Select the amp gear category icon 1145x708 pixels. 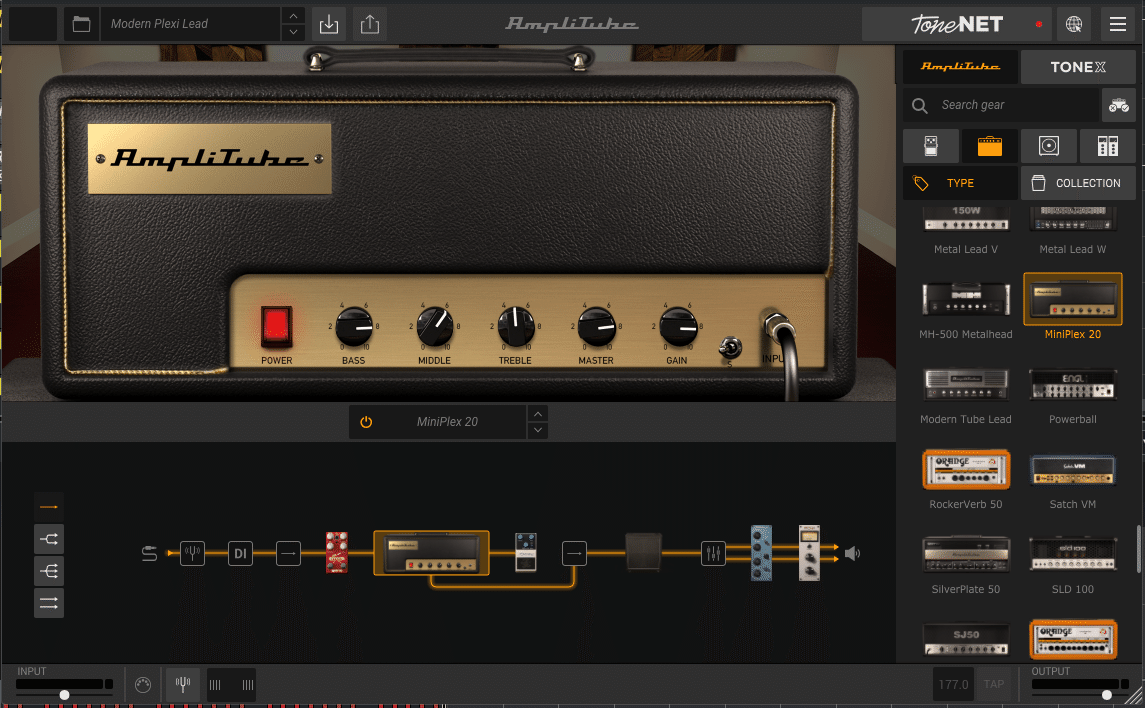989,146
